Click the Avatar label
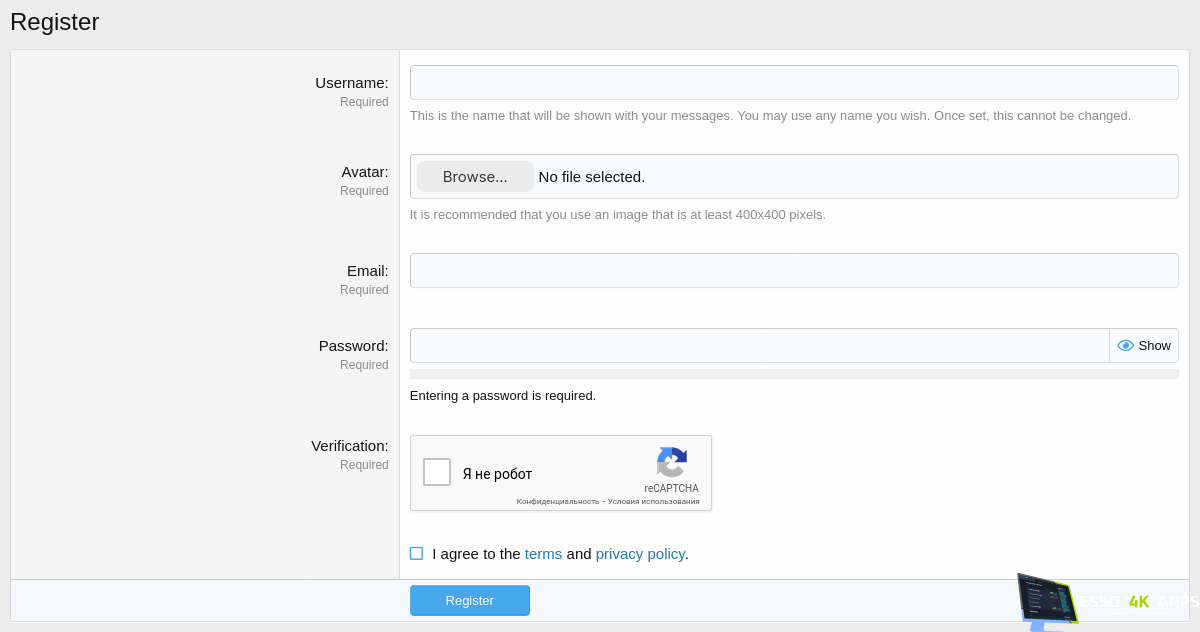1200x632 pixels. click(x=364, y=172)
